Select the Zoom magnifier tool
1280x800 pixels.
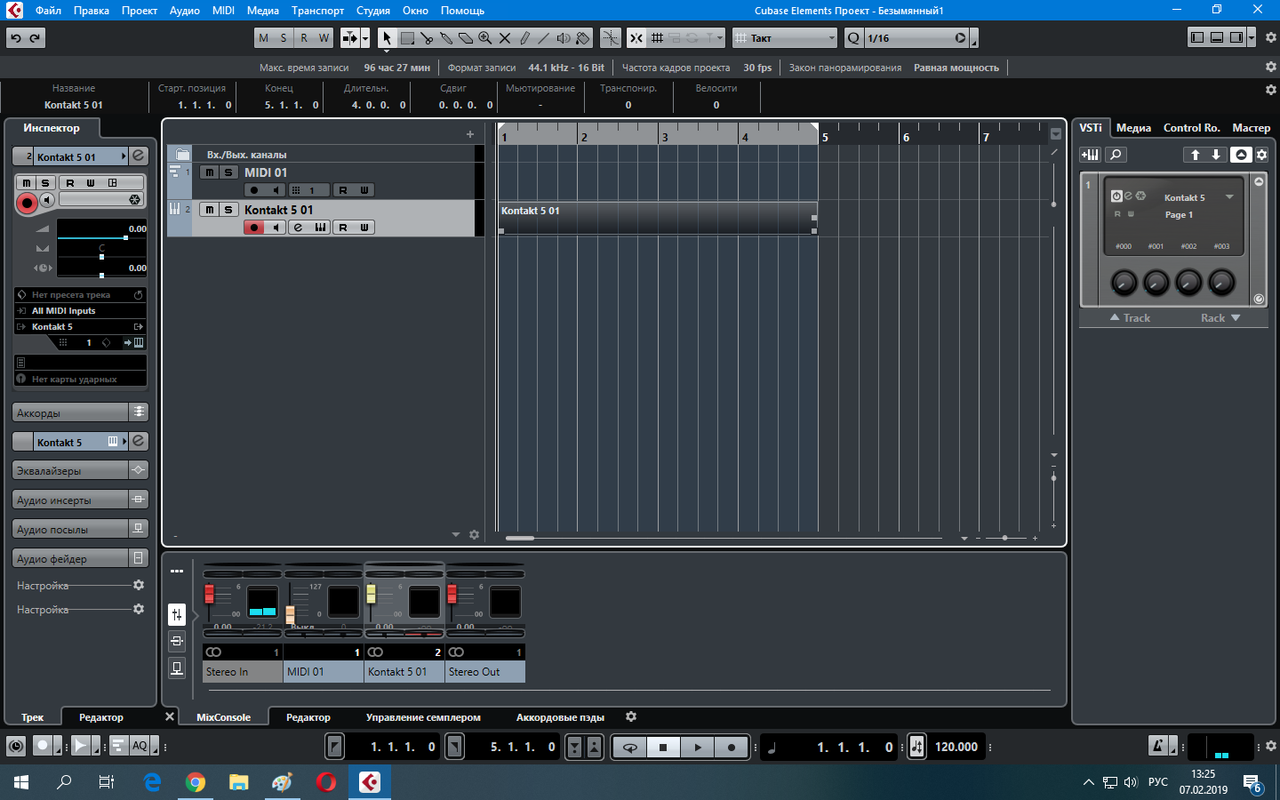(485, 38)
